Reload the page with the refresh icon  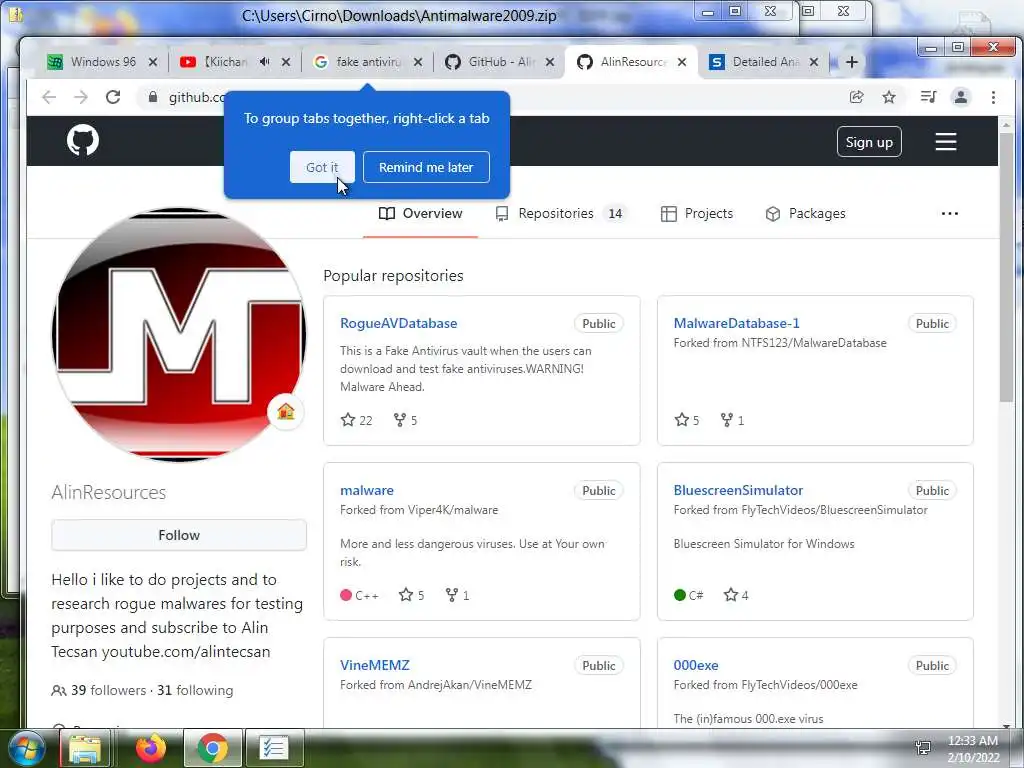tap(113, 97)
